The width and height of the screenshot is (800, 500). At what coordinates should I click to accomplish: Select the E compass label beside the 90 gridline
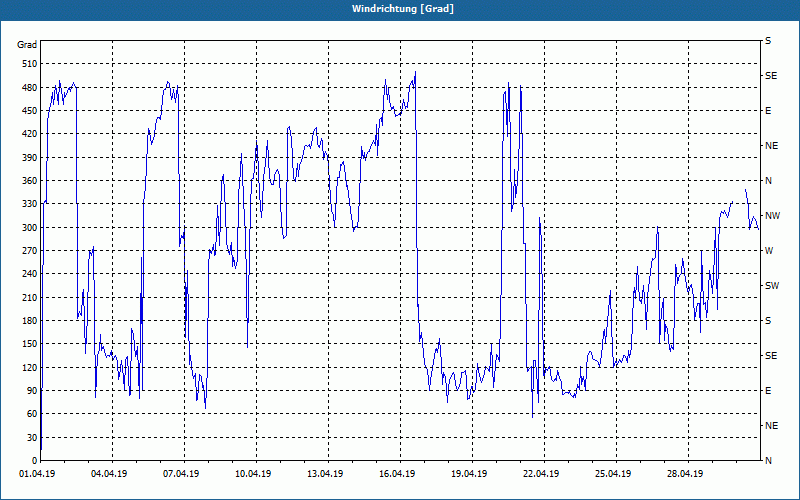(768, 391)
